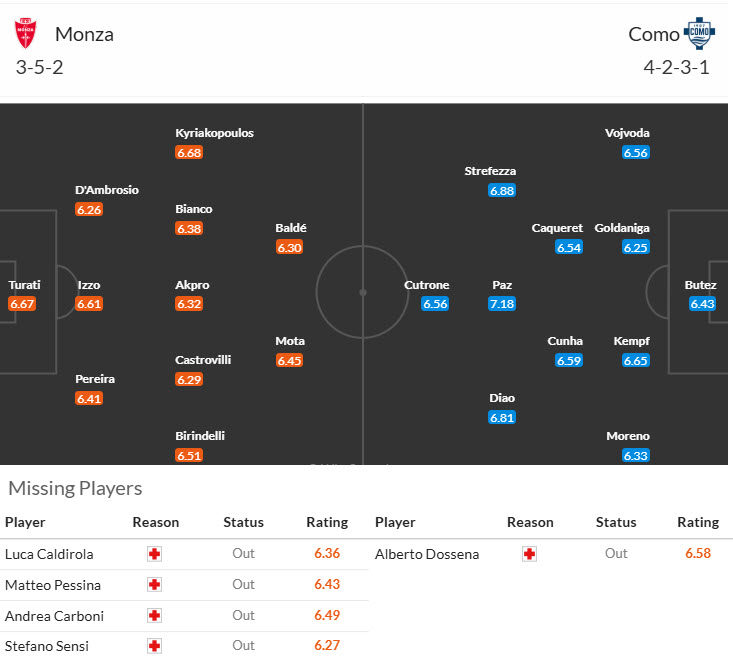733x671 pixels.
Task: Open Alberto Dossena's player entry
Action: 427,554
